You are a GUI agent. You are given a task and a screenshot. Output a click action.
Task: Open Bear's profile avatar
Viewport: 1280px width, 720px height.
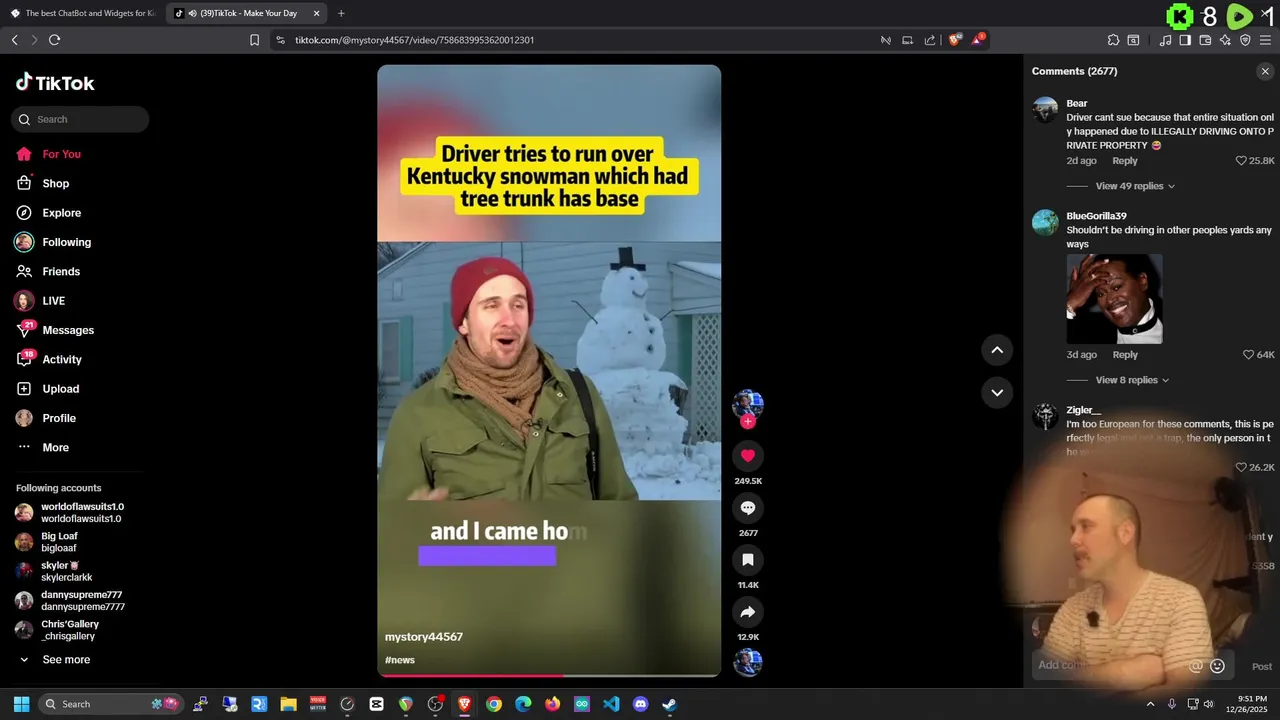click(x=1045, y=109)
